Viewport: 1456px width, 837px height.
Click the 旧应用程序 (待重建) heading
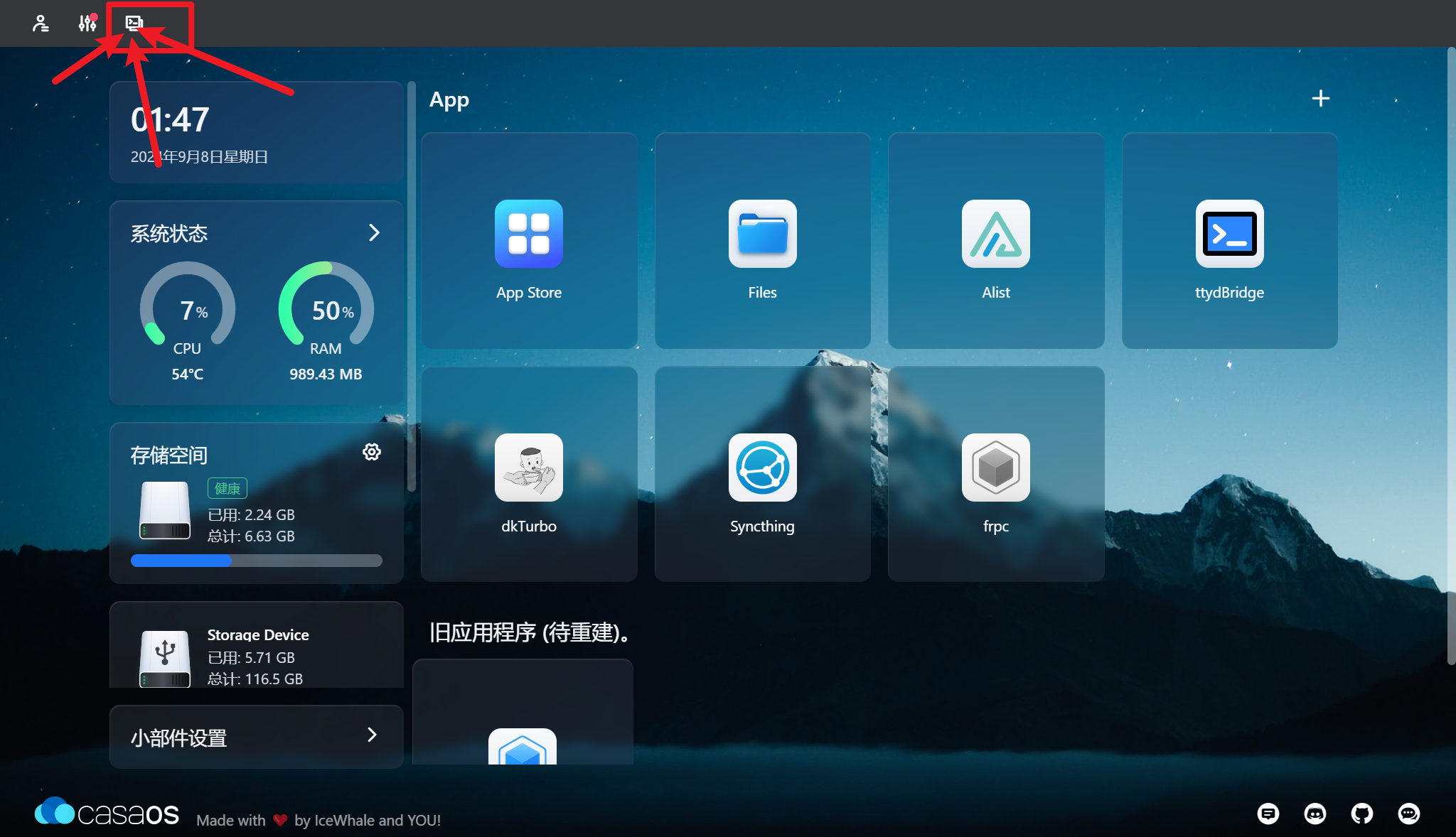[530, 632]
